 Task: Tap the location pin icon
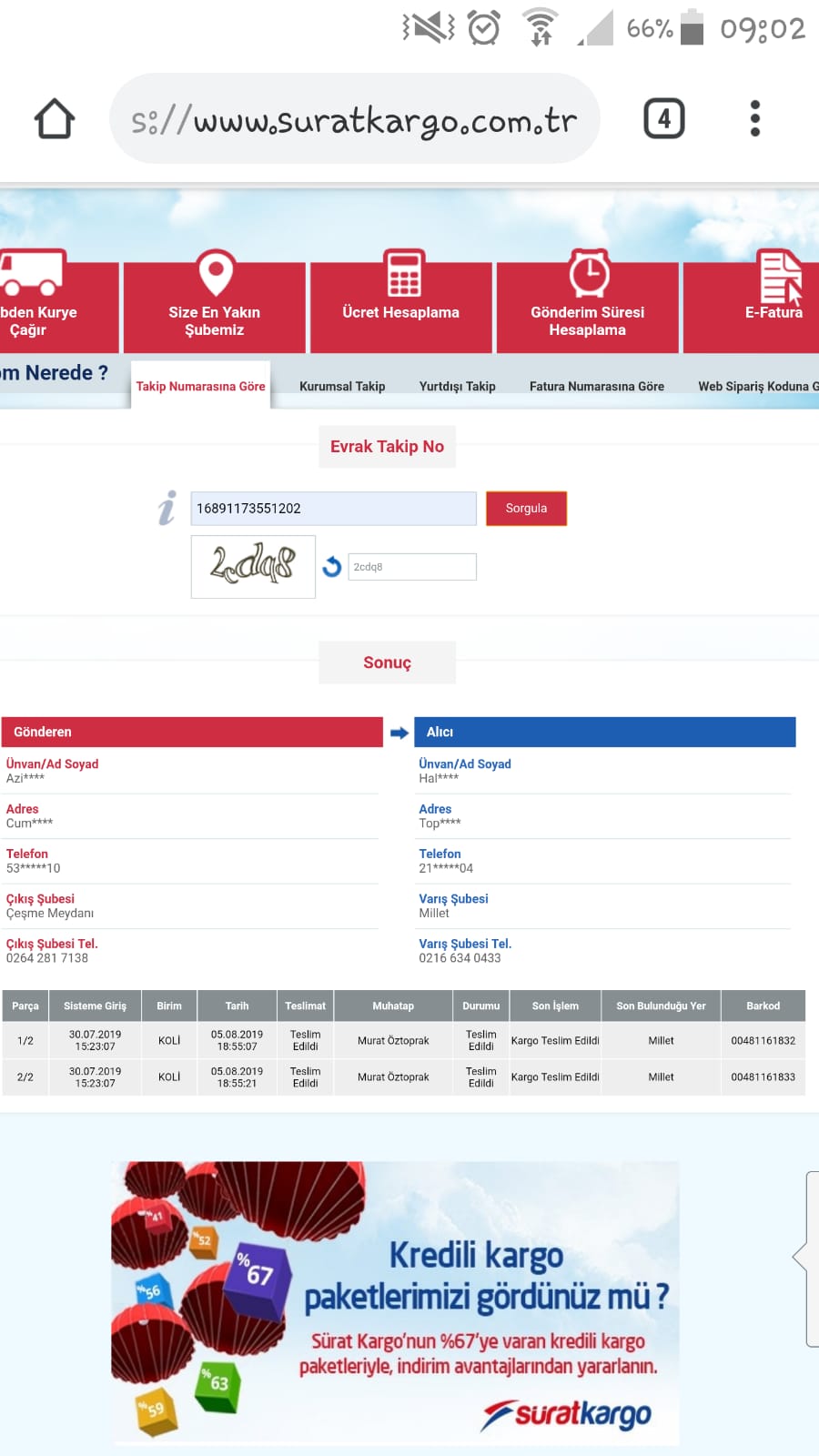pos(216,273)
